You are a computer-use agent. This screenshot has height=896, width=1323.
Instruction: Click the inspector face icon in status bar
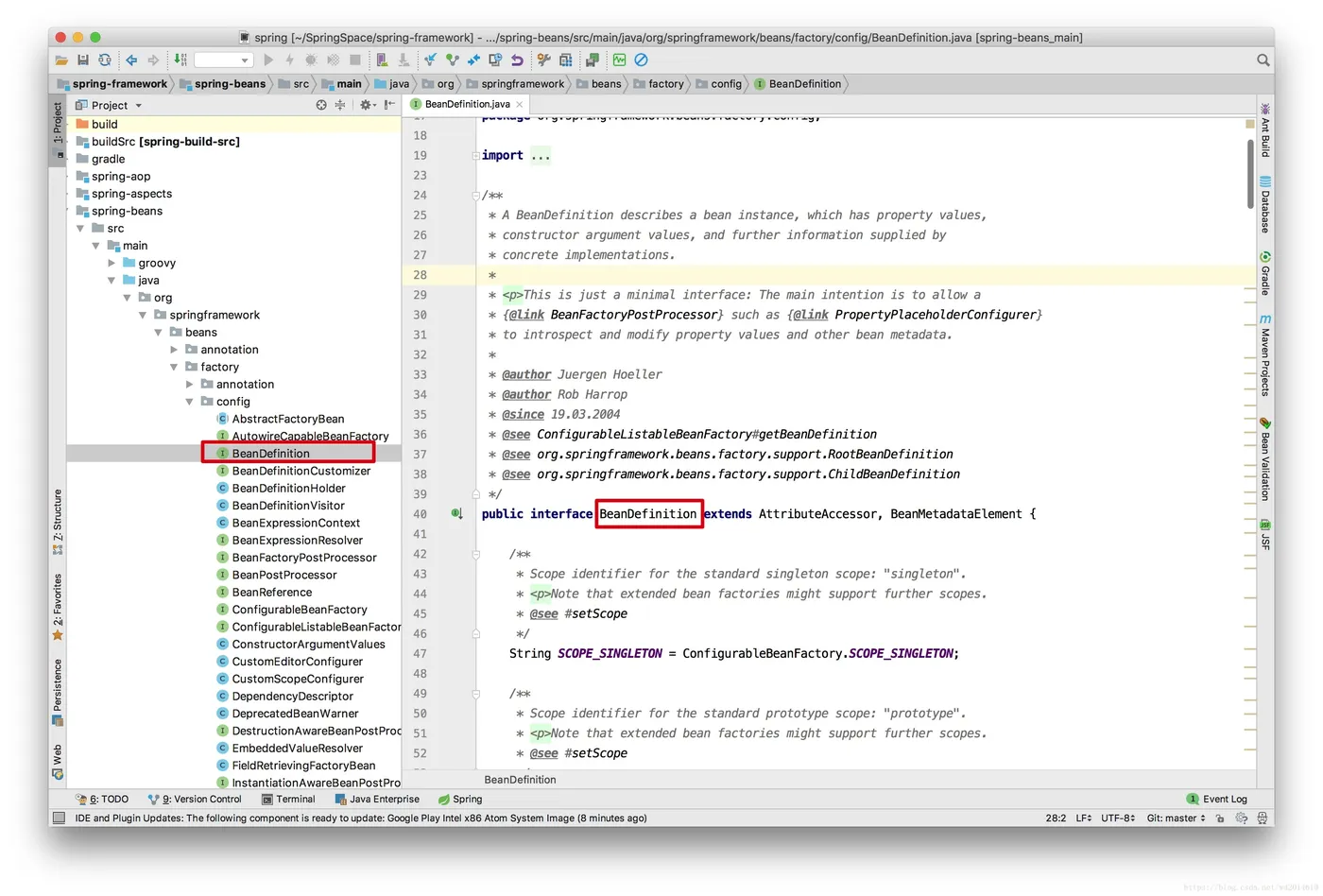pos(1262,818)
